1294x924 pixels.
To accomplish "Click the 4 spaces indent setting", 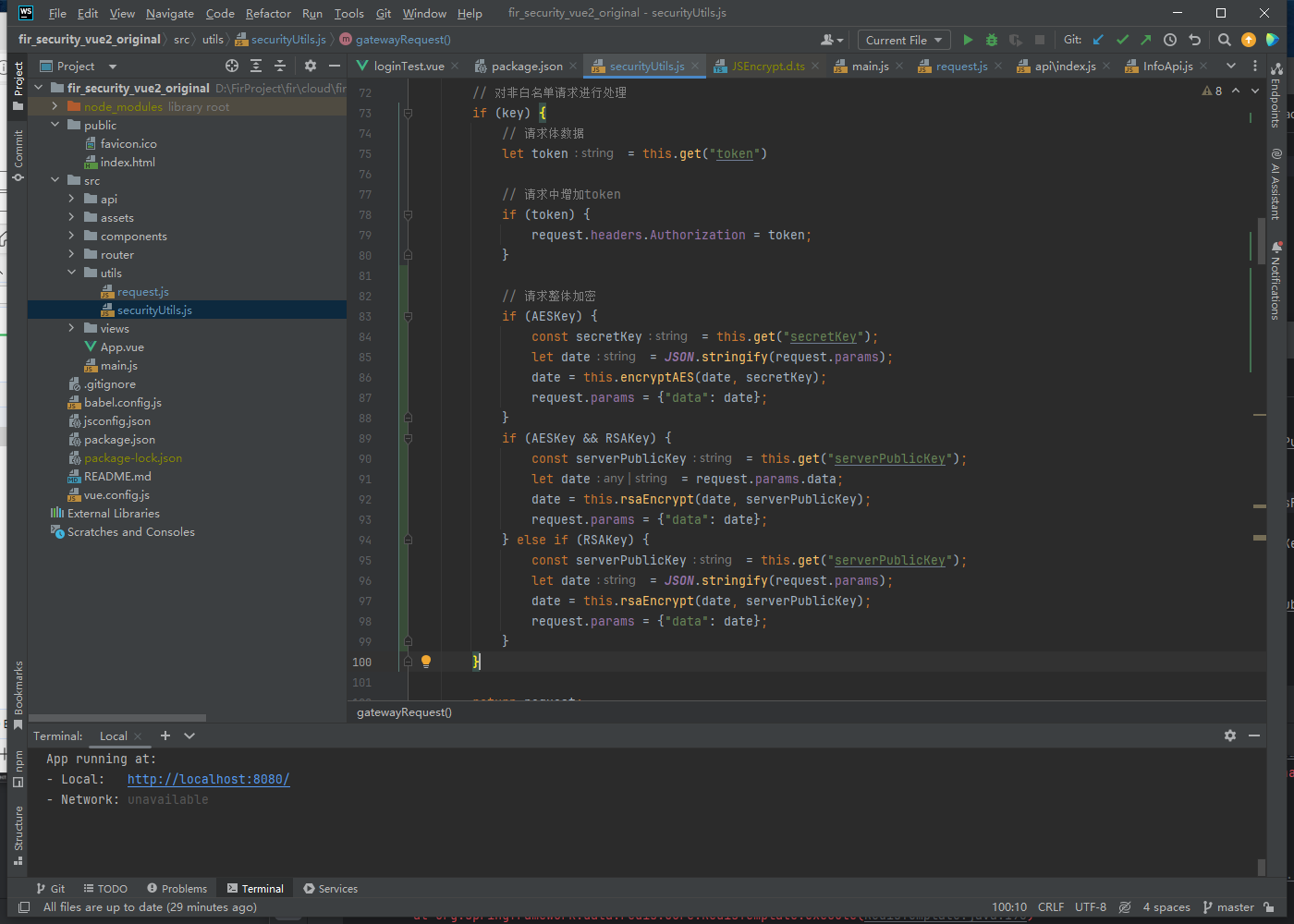I will click(1166, 907).
